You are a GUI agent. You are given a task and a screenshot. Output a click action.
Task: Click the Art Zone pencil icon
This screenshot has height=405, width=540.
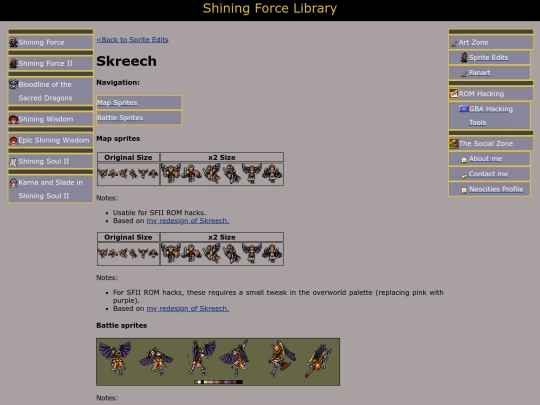454,43
